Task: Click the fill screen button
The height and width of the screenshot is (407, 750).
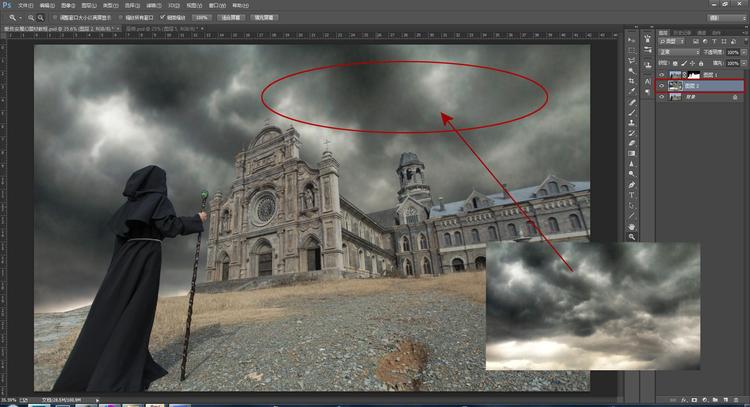Action: tap(264, 18)
